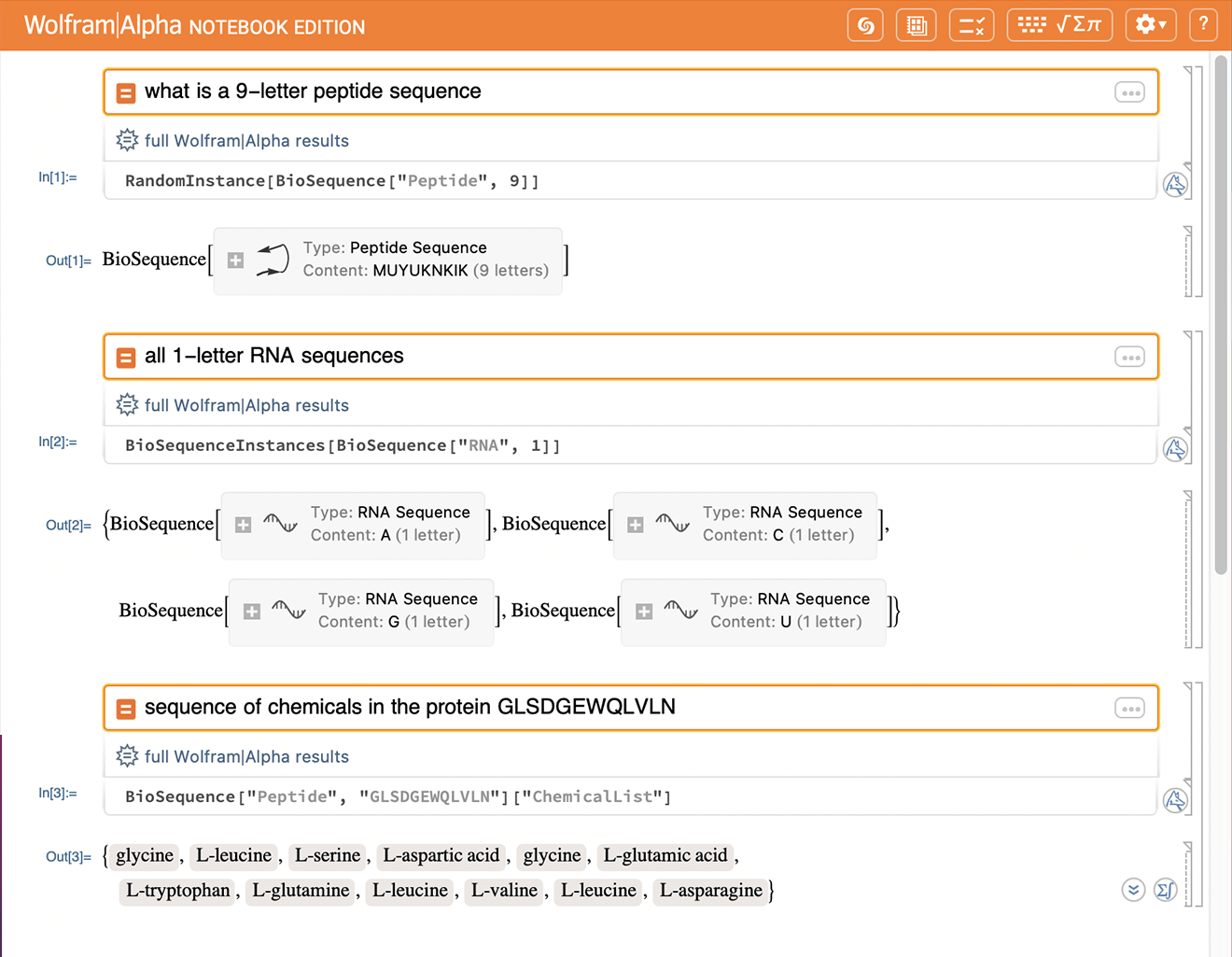The width and height of the screenshot is (1232, 957).
Task: Click the wave icon in RNA C box
Action: (x=672, y=523)
